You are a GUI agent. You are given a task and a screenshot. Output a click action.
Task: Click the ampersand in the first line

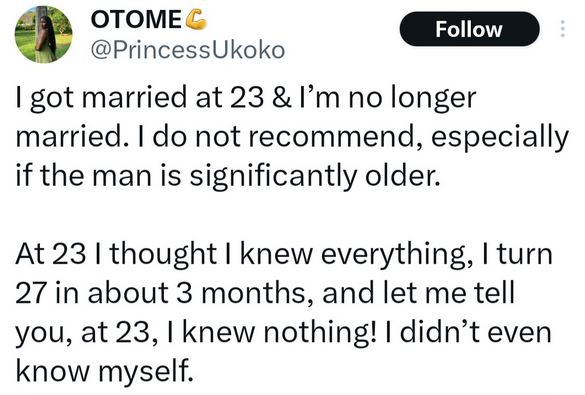click(282, 99)
